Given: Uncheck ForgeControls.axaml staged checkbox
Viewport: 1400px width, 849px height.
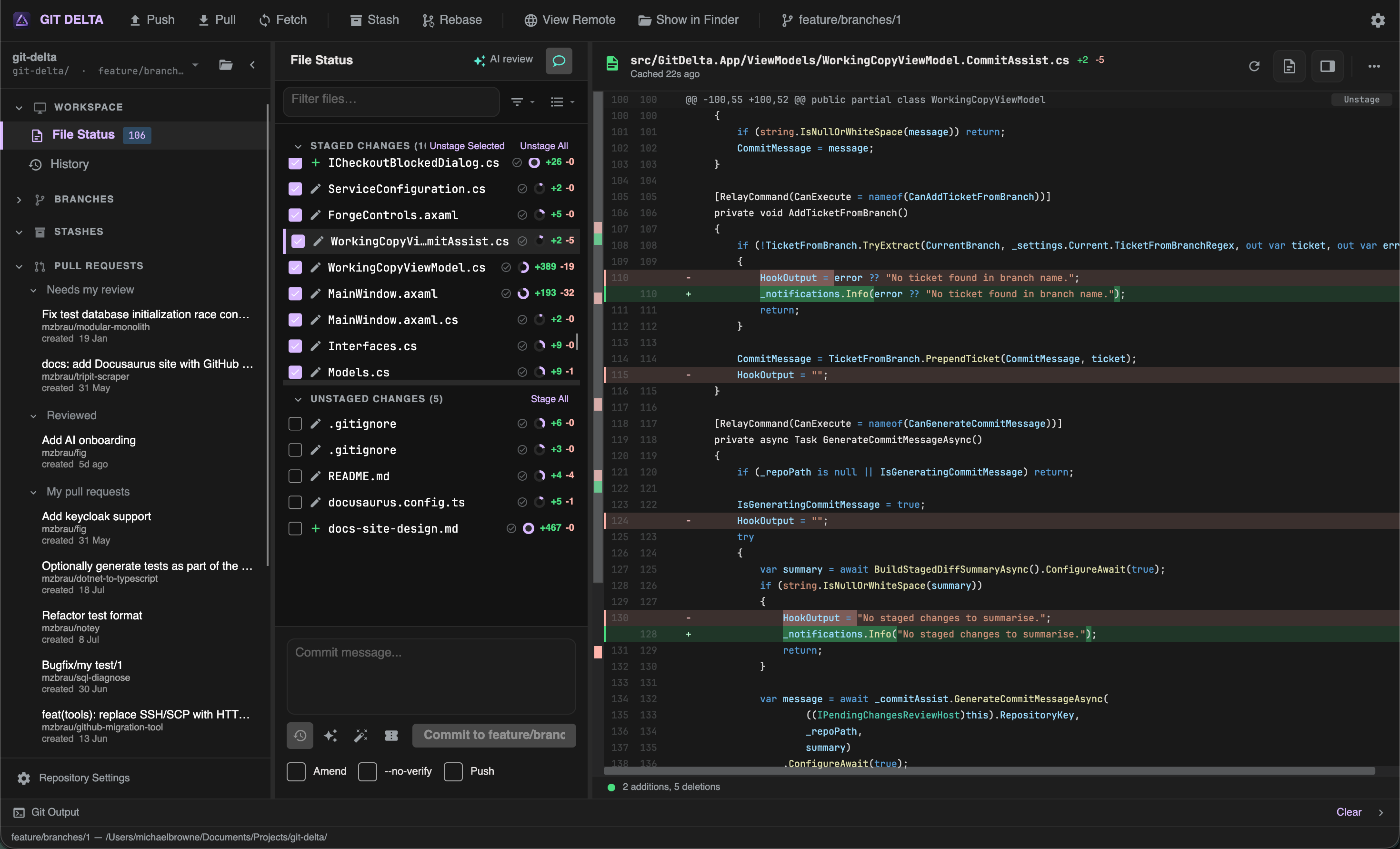Looking at the screenshot, I should 295,215.
